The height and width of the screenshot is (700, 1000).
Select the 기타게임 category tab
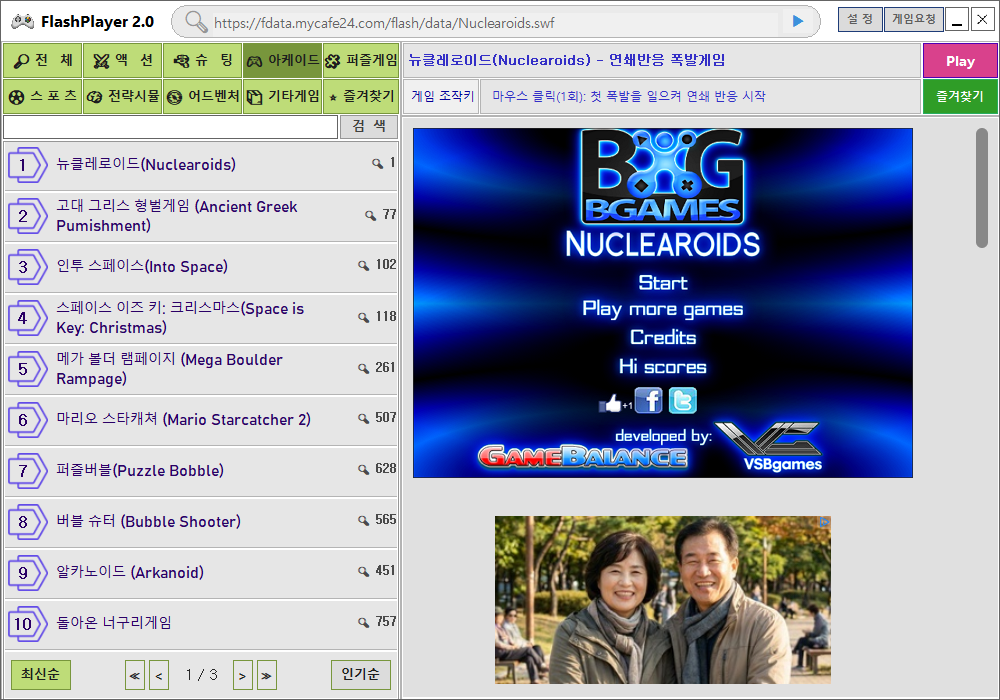(x=283, y=96)
